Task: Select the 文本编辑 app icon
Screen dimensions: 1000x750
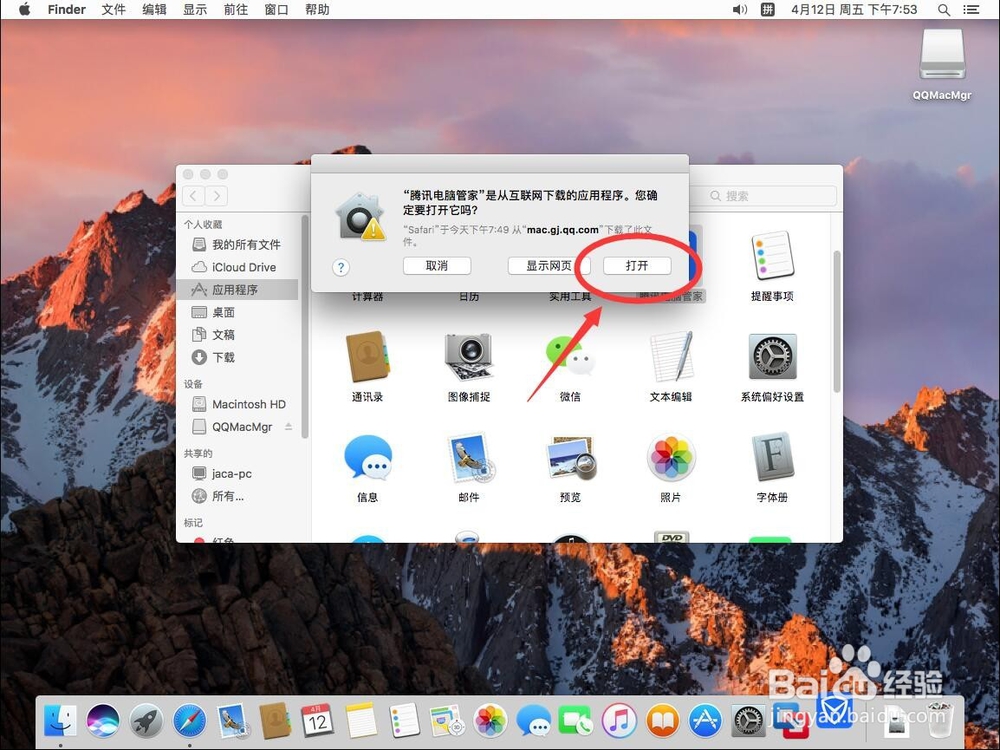Action: point(671,357)
